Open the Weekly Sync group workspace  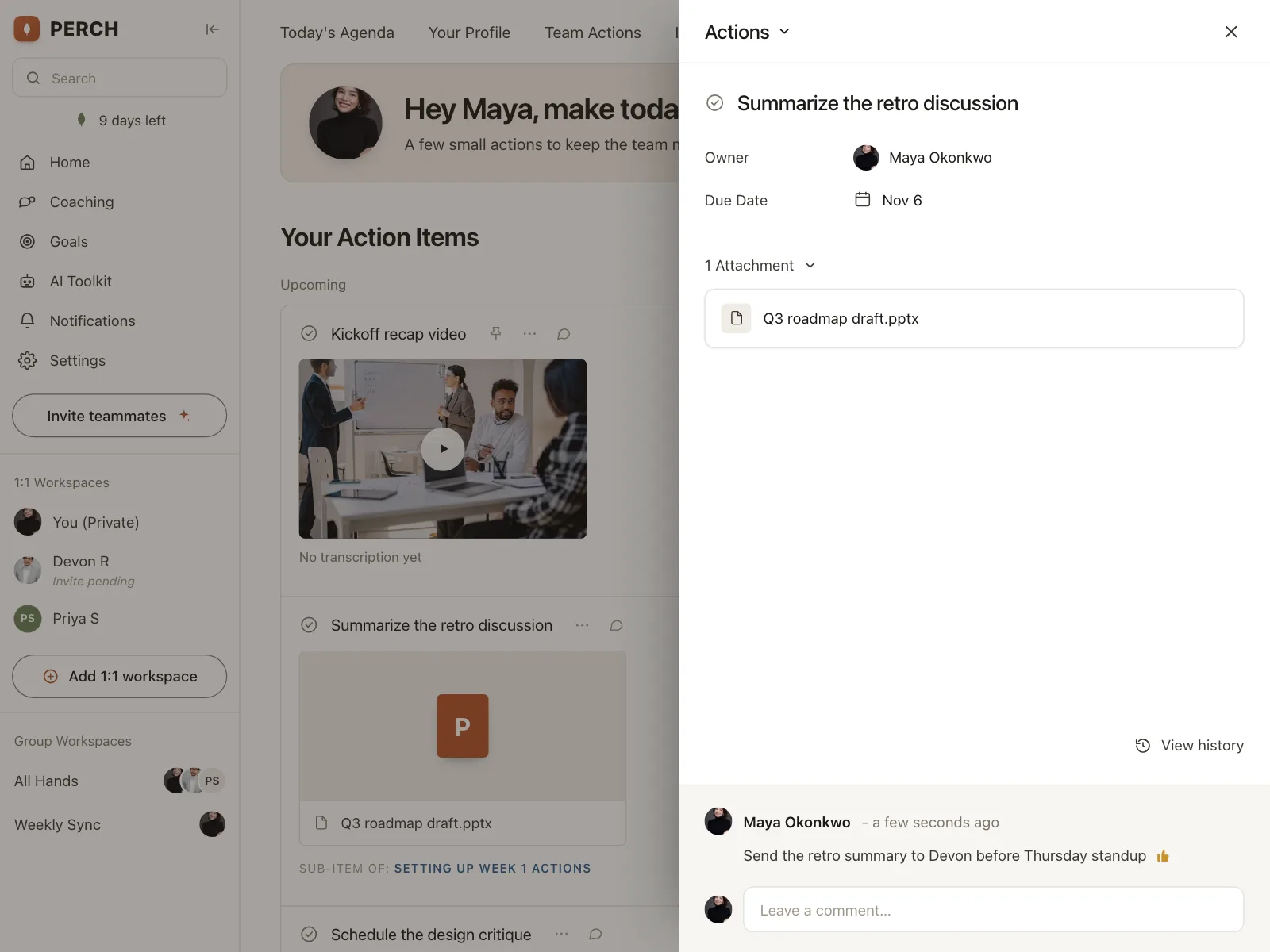pyautogui.click(x=57, y=824)
